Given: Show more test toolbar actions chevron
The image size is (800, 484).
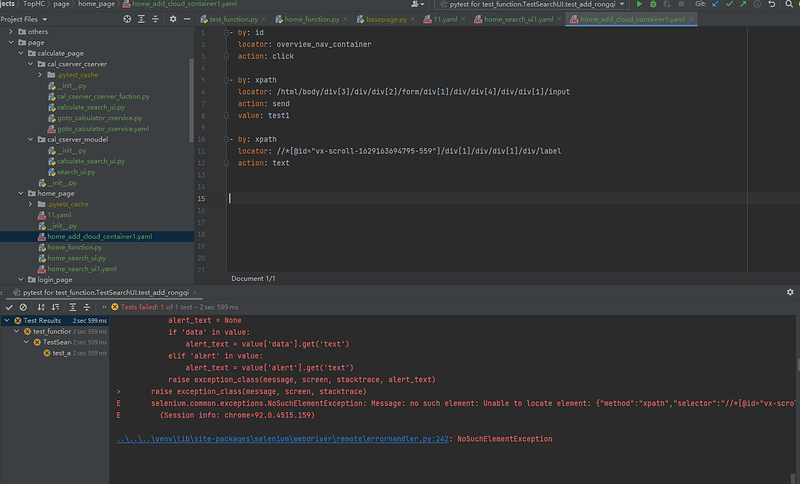Looking at the screenshot, I should (104, 307).
